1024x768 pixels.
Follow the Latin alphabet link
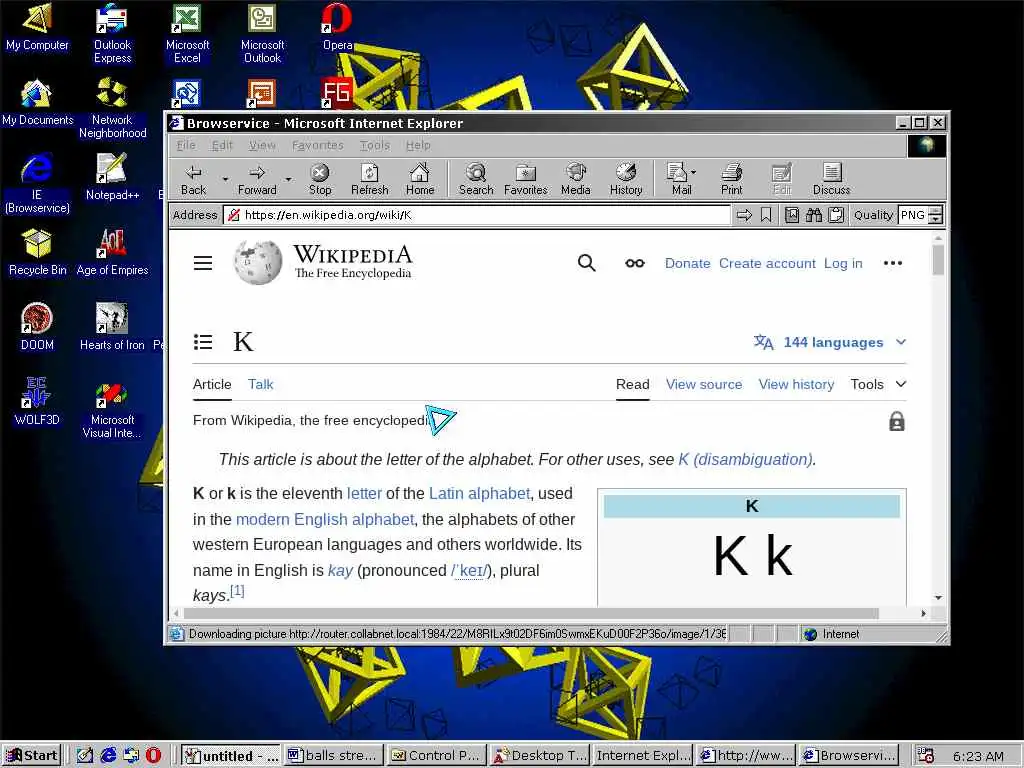pos(479,493)
